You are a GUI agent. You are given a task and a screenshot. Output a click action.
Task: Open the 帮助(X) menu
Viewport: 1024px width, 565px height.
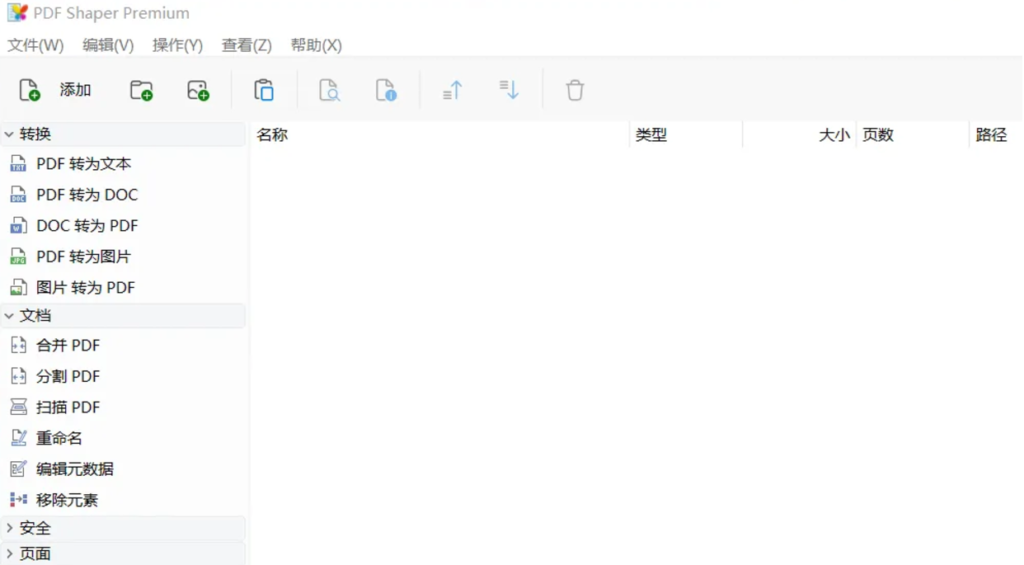(316, 45)
